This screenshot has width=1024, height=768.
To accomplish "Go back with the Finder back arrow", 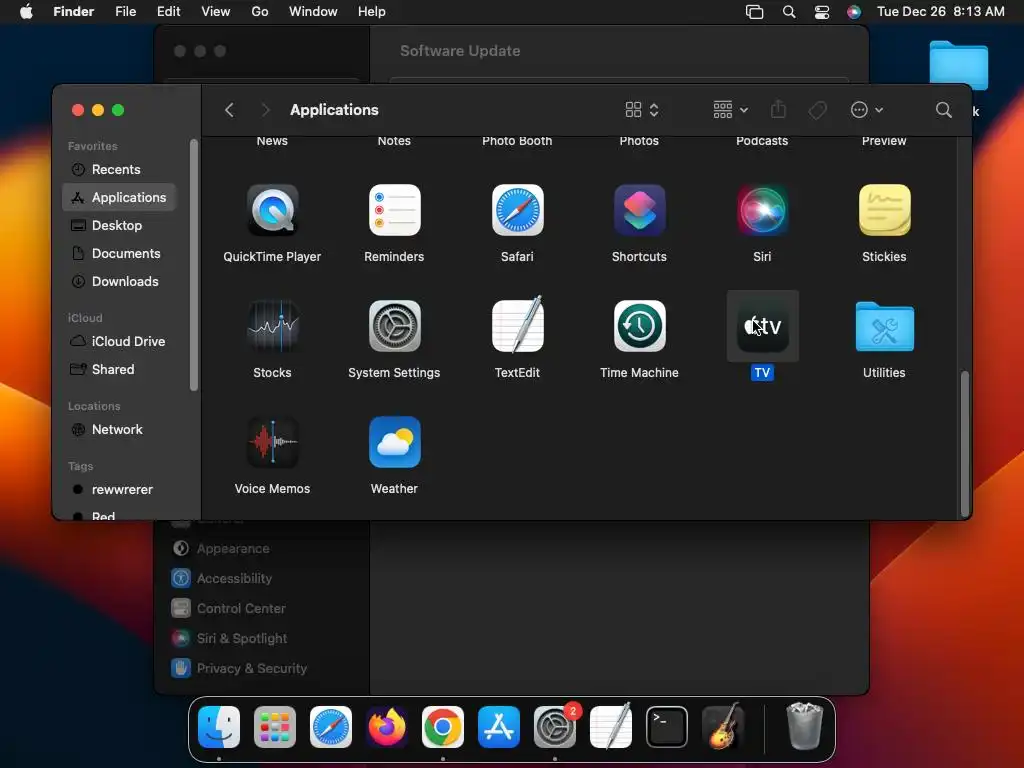I will click(x=229, y=110).
